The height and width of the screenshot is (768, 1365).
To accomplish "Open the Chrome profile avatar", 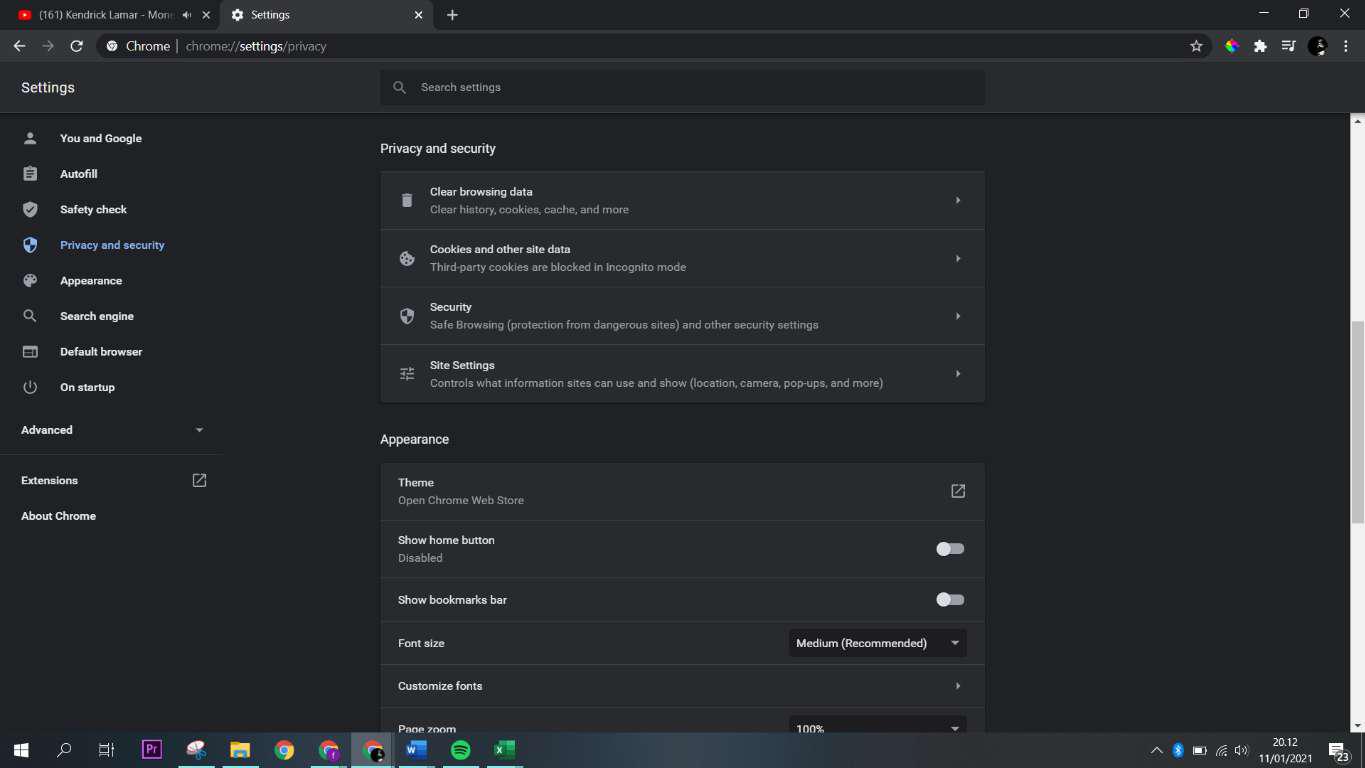I will [1317, 46].
